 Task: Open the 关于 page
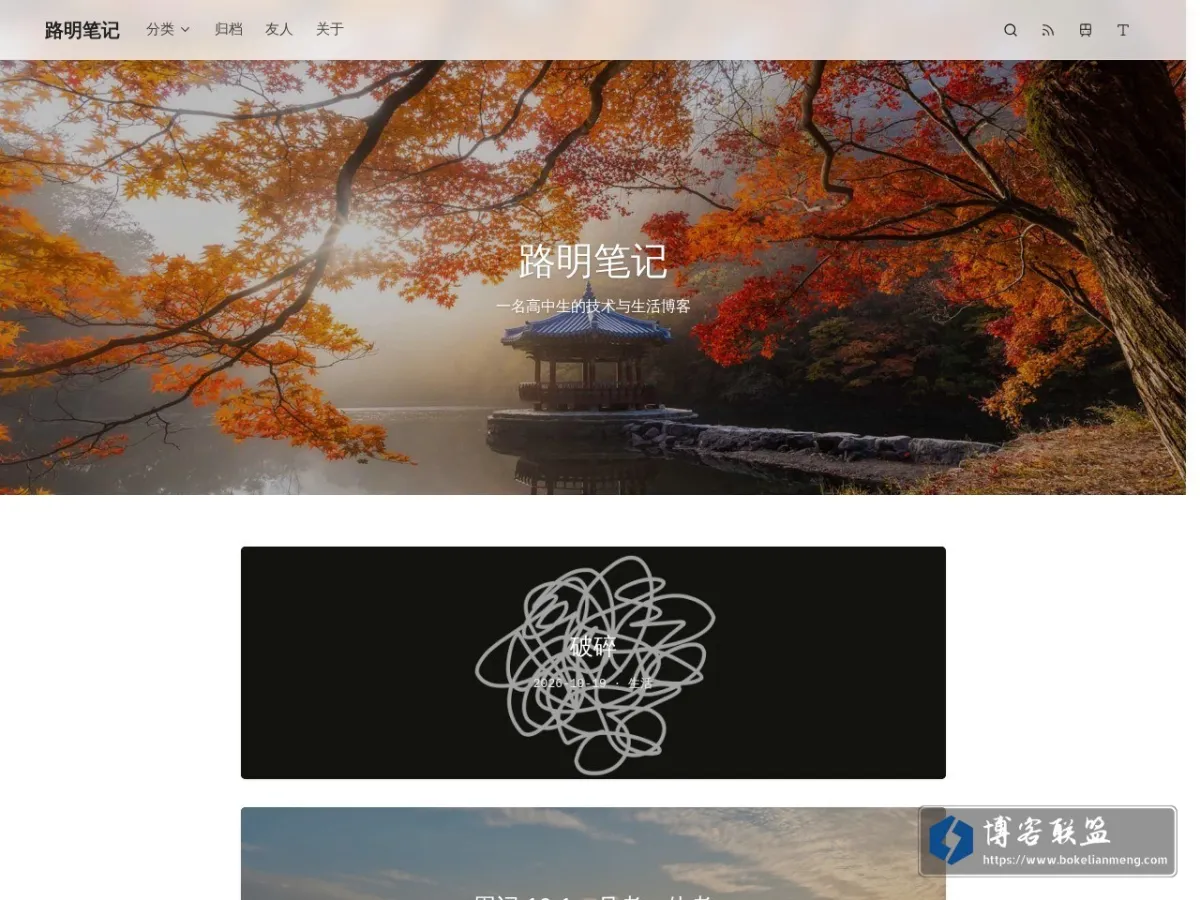[x=330, y=30]
